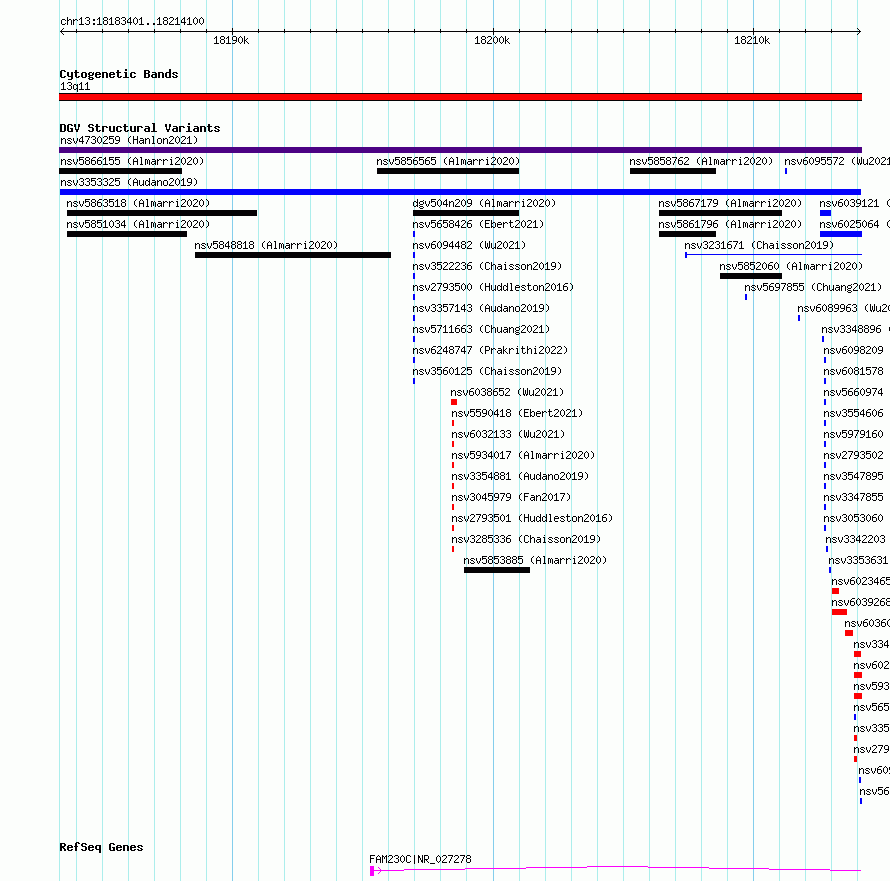The height and width of the screenshot is (881, 890).
Task: Select the red 13q11 cytogenetic band bar
Action: click(460, 97)
